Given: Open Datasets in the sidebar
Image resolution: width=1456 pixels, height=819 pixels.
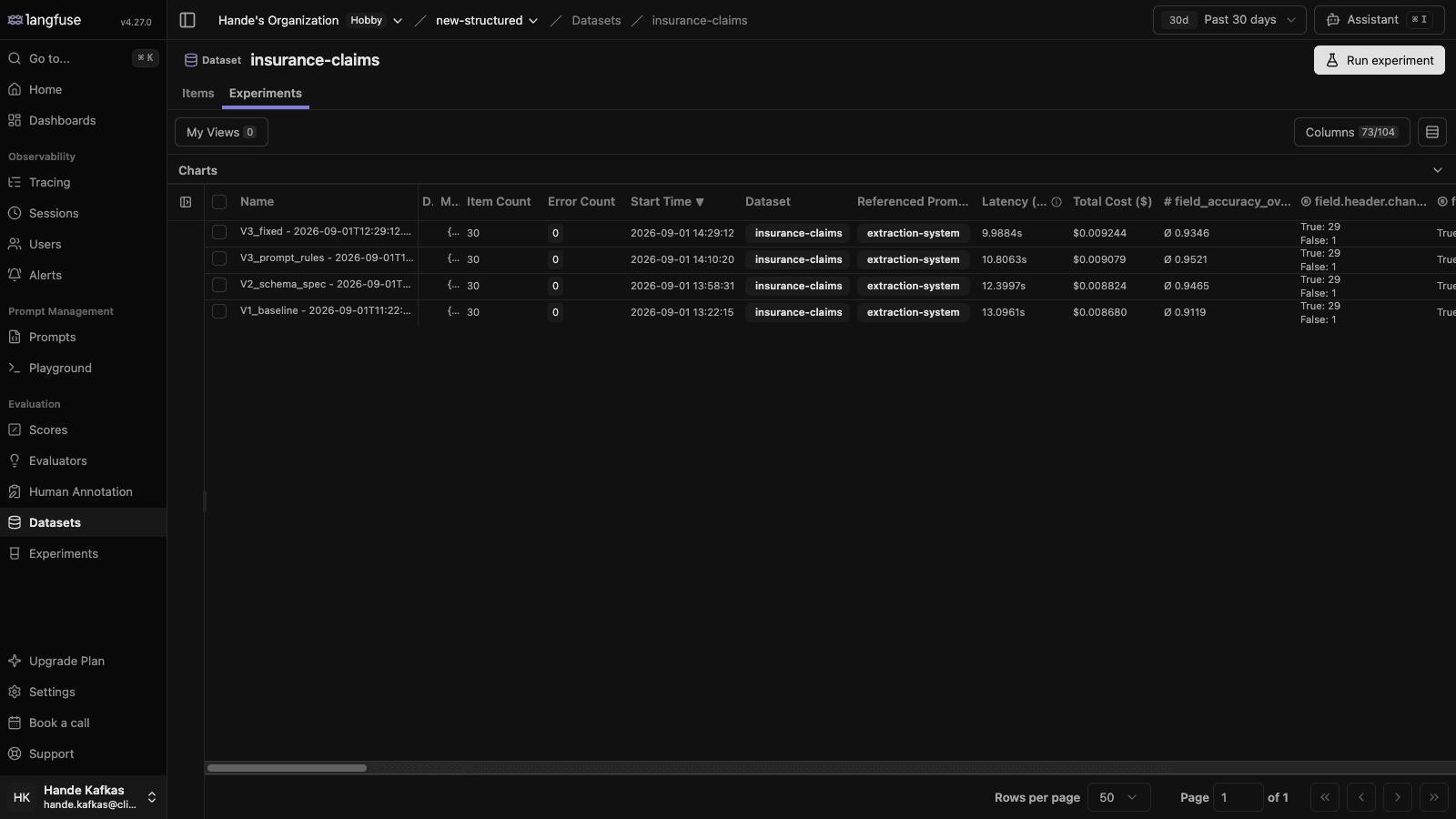Looking at the screenshot, I should tap(83, 522).
